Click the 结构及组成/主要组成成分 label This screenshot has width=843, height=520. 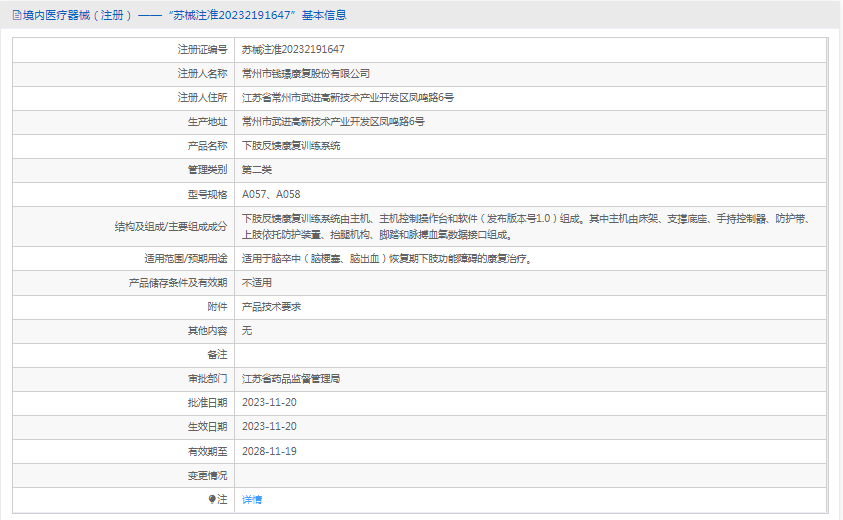coord(170,226)
